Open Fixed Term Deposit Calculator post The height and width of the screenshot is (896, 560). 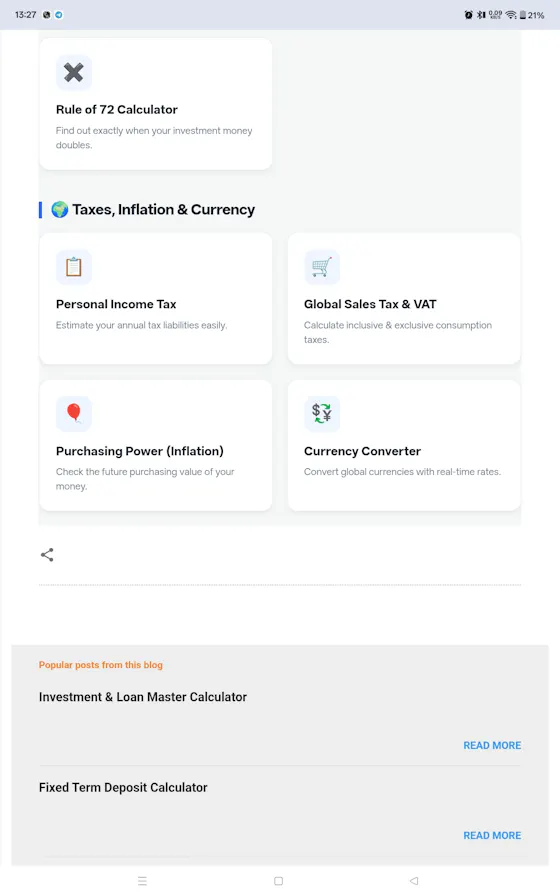tap(123, 787)
